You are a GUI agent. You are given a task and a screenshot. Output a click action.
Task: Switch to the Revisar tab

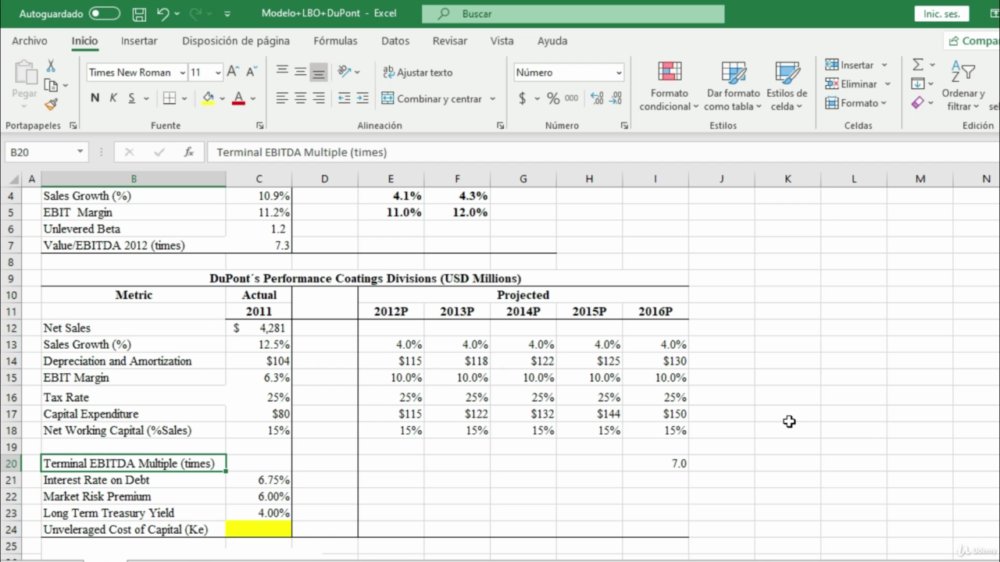click(x=450, y=41)
